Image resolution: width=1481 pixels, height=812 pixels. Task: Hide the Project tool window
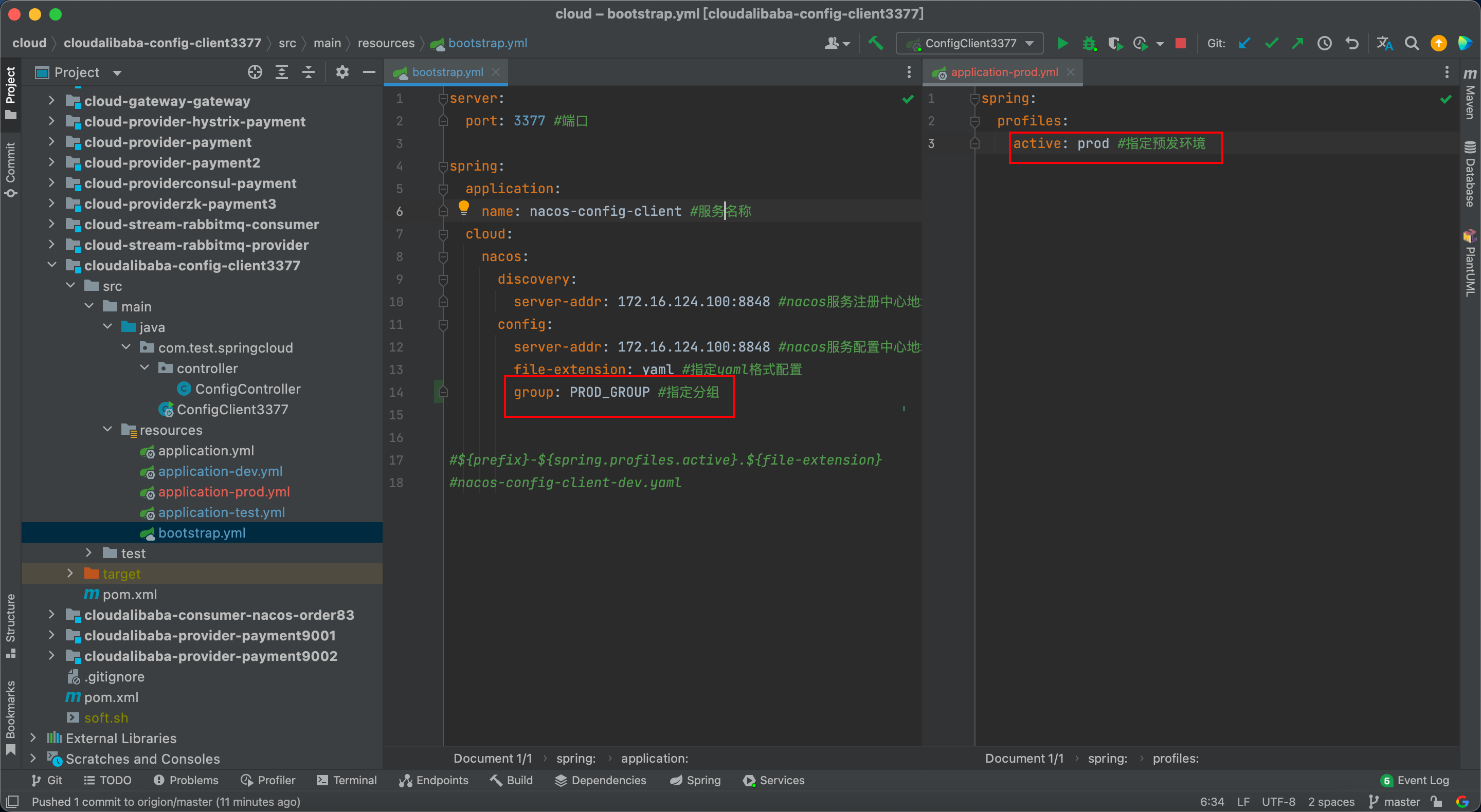point(369,72)
